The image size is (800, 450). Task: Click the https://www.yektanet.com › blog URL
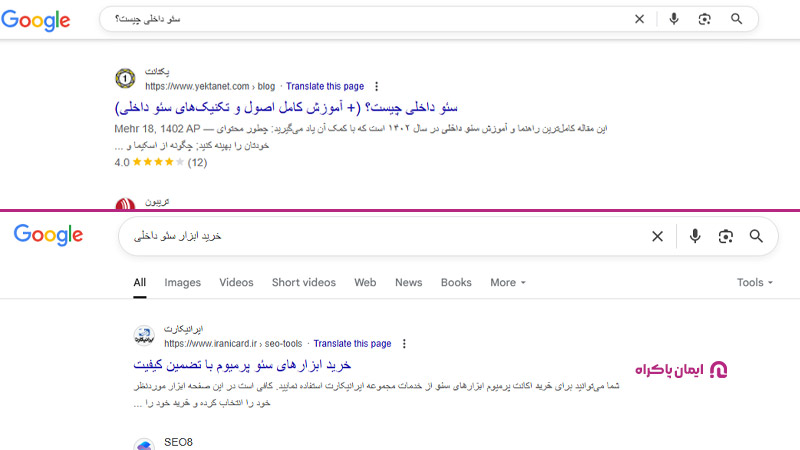click(210, 86)
